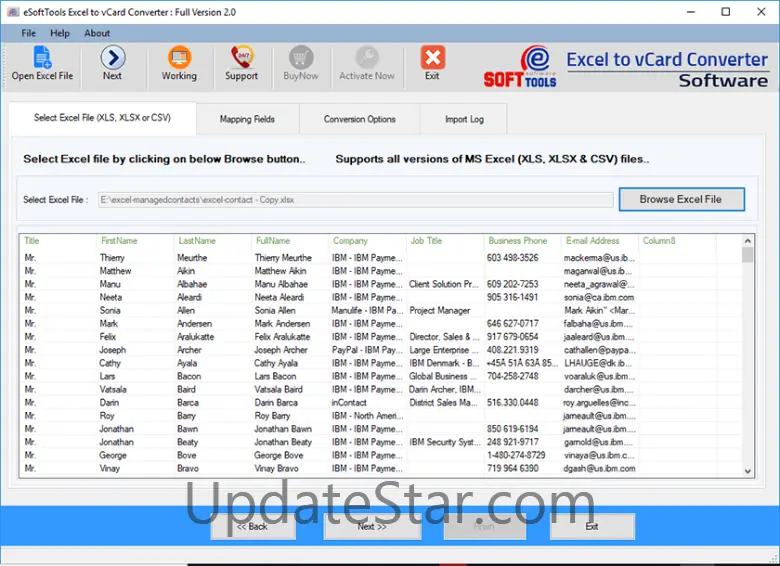Click the Albahae last name cell
Screen dimensions: 780x566
point(193,284)
